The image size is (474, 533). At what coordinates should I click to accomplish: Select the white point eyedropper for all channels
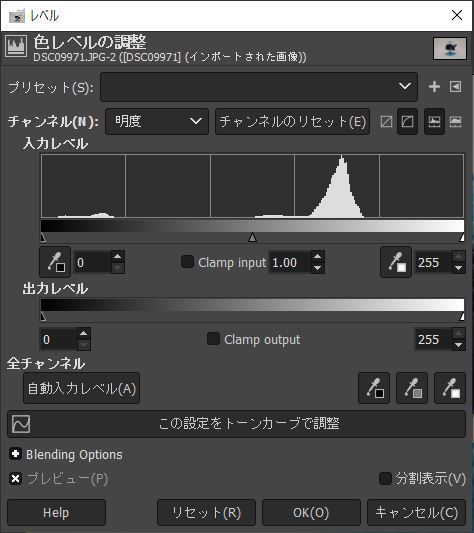coord(450,388)
